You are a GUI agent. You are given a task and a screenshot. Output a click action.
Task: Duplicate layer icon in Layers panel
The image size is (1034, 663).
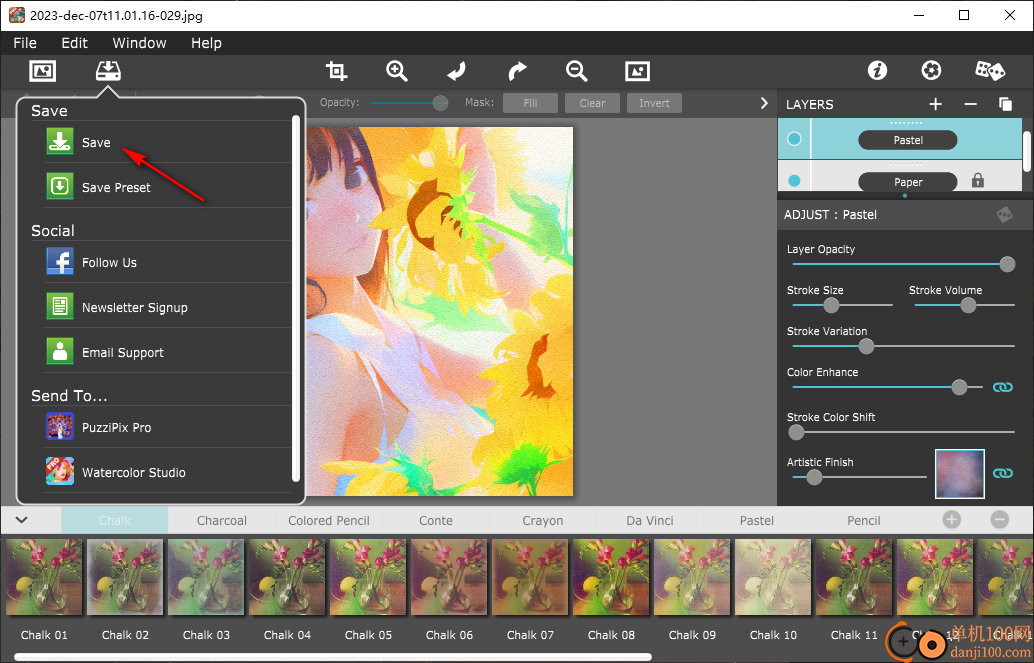tap(1005, 104)
